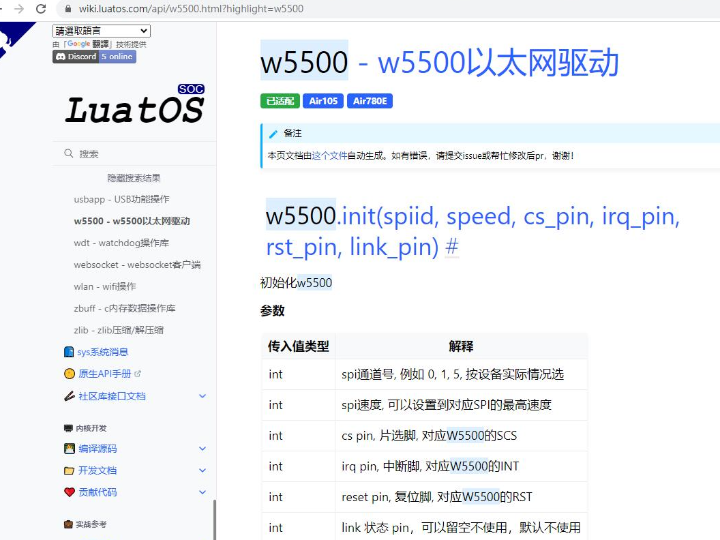The image size is (720, 540).
Task: Click the 原生API手册 orange circle icon
Action: coord(69,374)
